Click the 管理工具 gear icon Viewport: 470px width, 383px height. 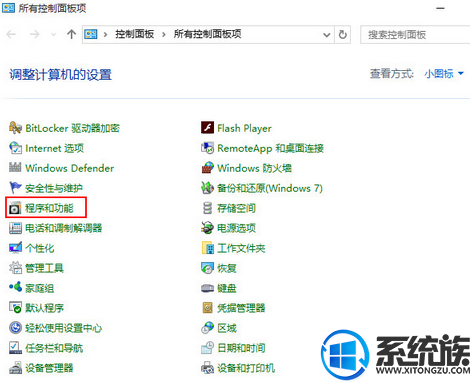(15, 268)
